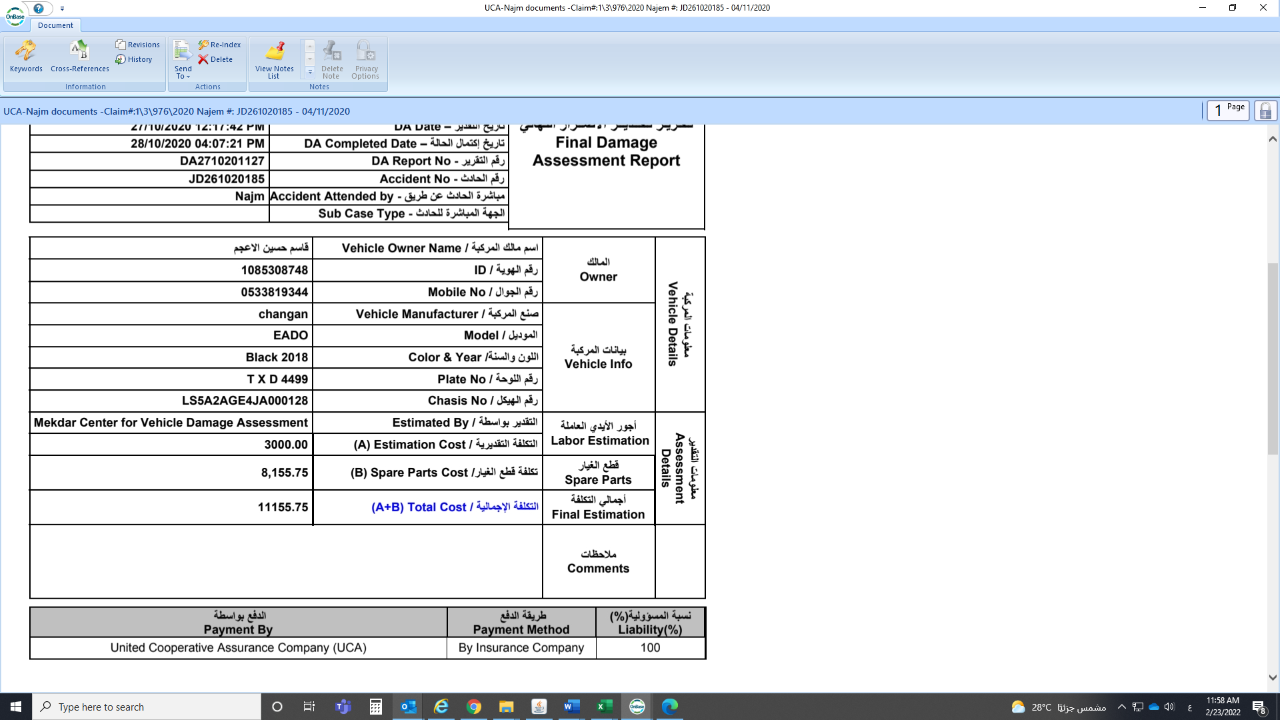Open document Revisions

point(138,45)
